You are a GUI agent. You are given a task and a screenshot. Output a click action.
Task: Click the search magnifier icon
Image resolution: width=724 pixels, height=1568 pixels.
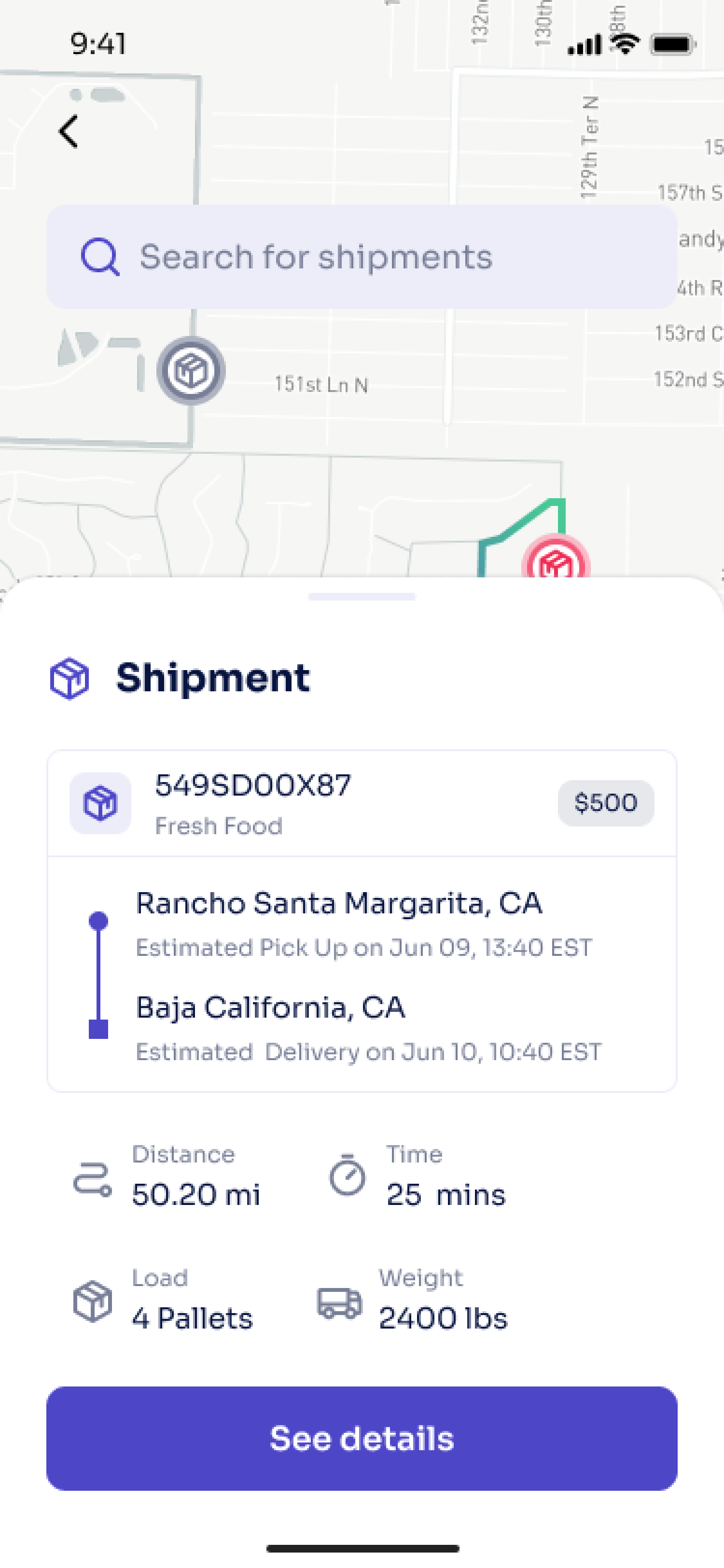(100, 257)
